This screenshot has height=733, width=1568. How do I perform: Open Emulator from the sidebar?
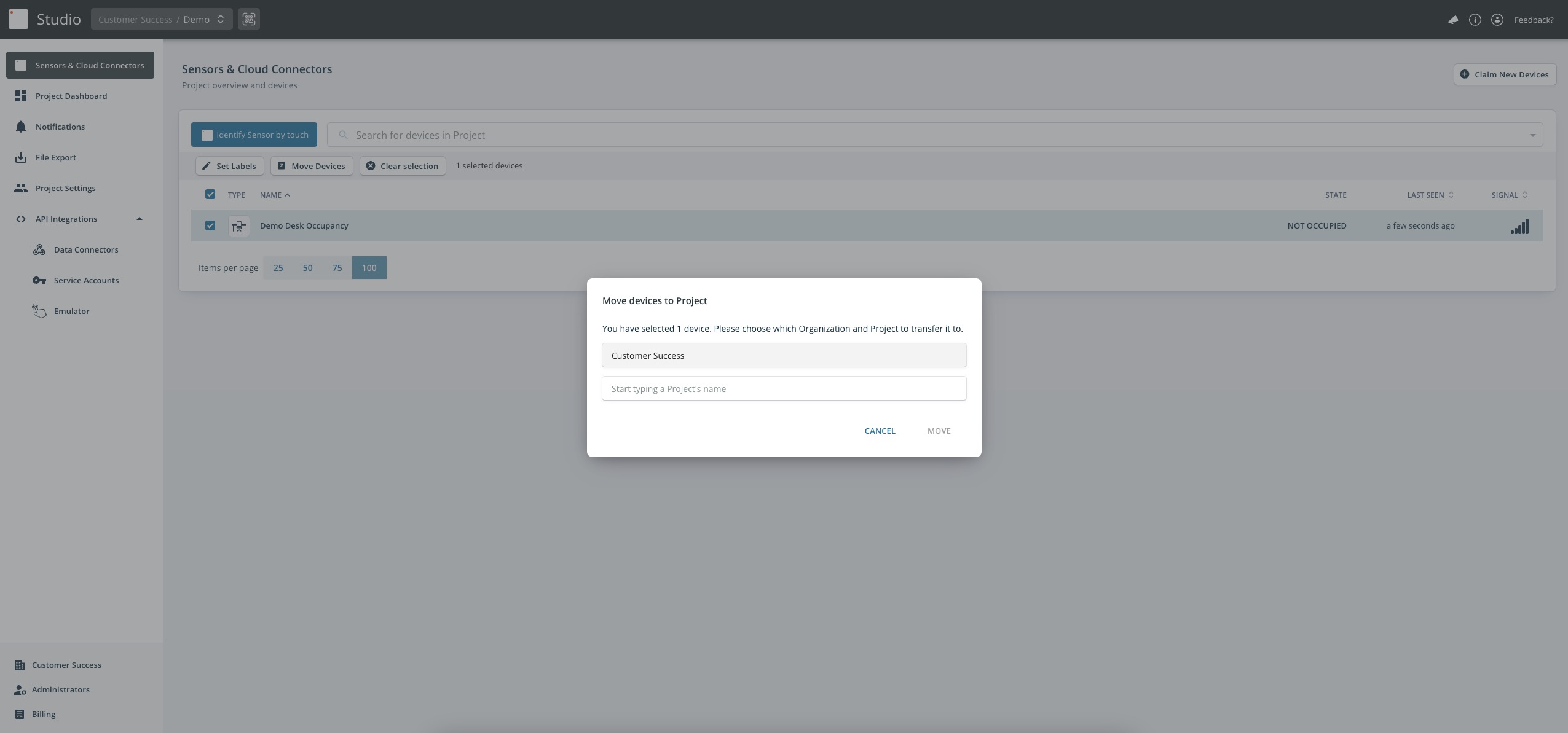[x=71, y=311]
